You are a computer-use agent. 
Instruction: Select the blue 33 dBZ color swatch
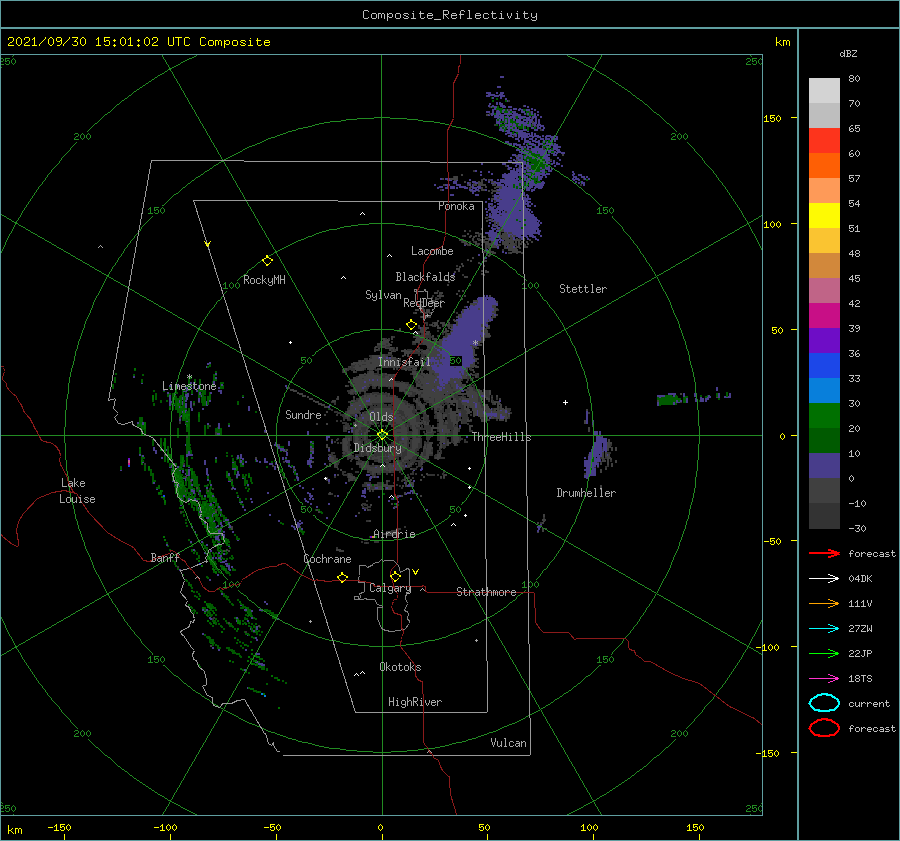tap(824, 390)
